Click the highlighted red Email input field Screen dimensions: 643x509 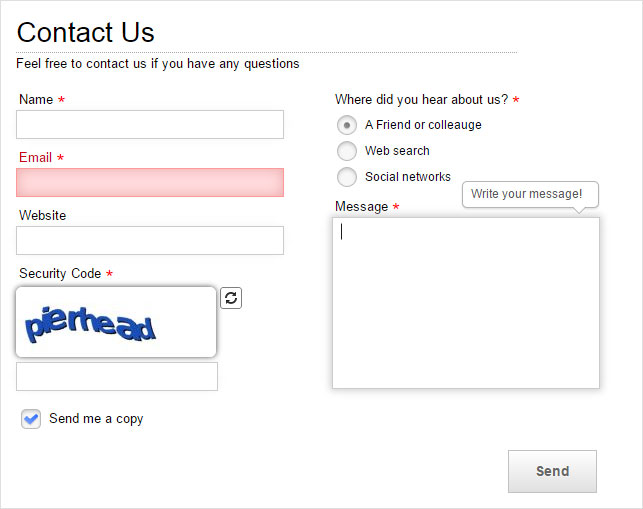150,183
